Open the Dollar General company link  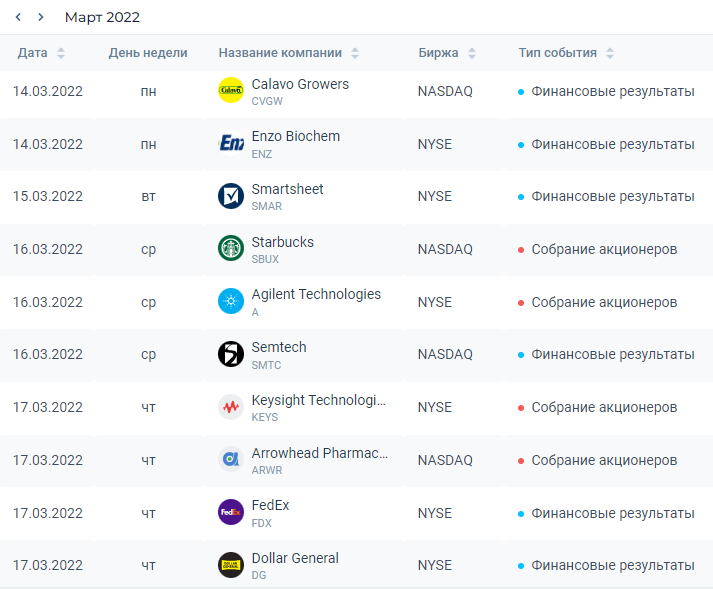295,558
